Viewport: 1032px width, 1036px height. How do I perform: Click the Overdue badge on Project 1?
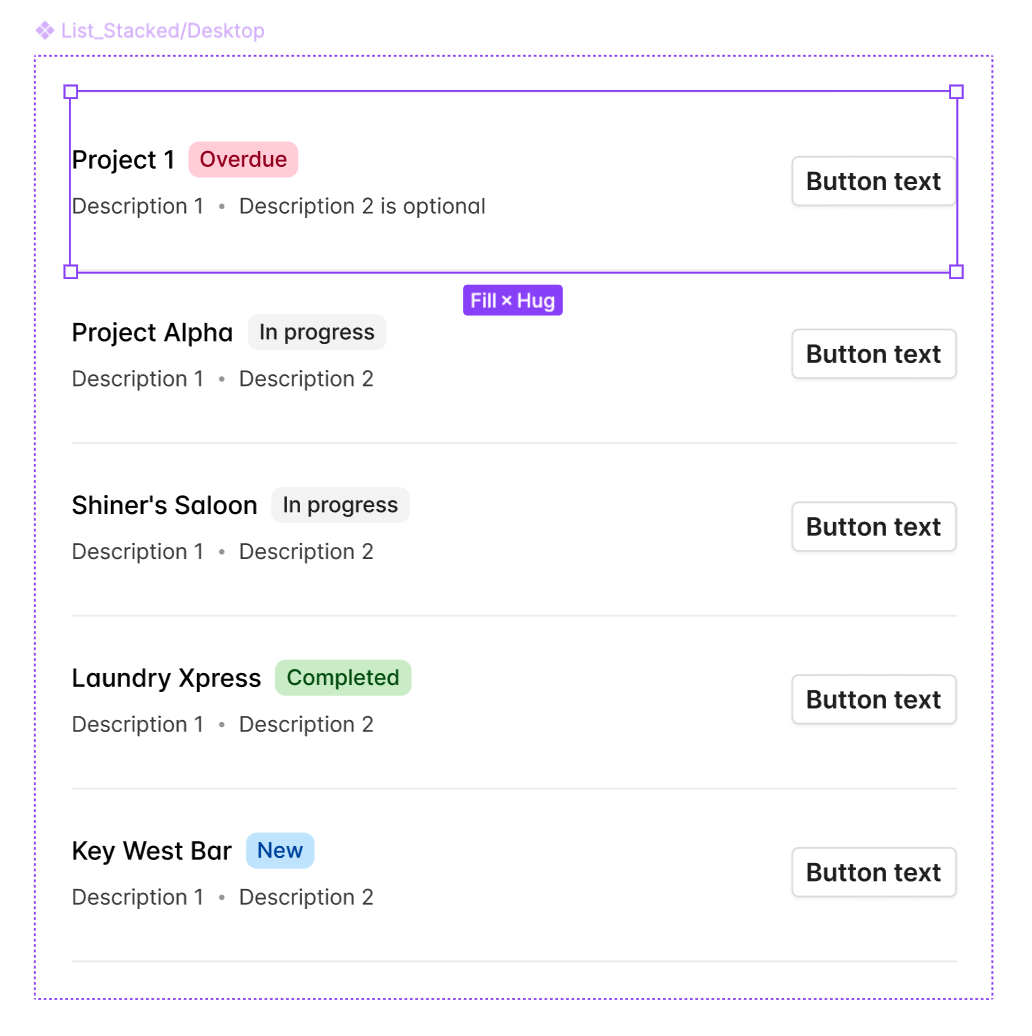pos(243,159)
